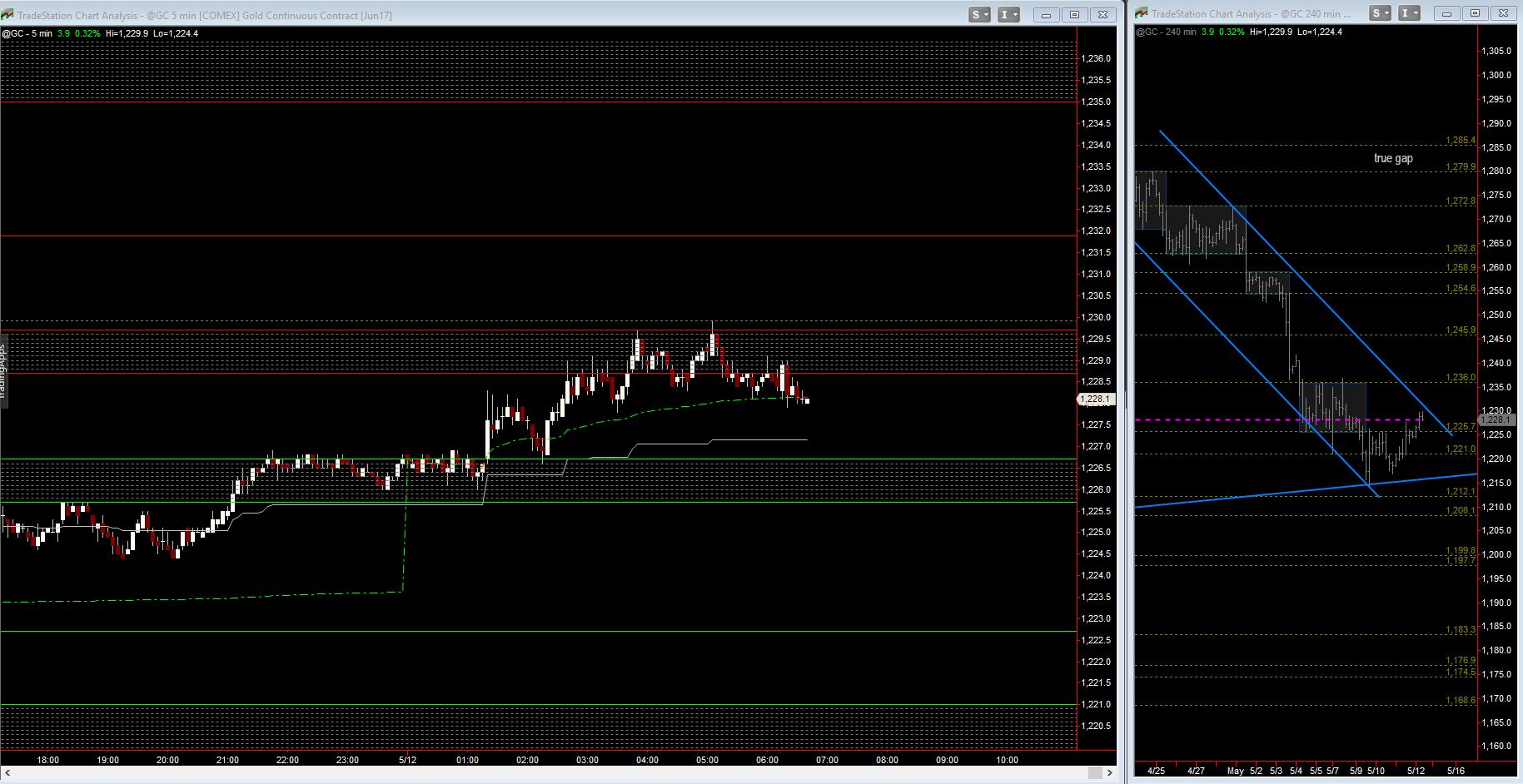The image size is (1523, 784).
Task: Click the 1,230.0 price axis label in the 5 min chart
Action: (1096, 317)
